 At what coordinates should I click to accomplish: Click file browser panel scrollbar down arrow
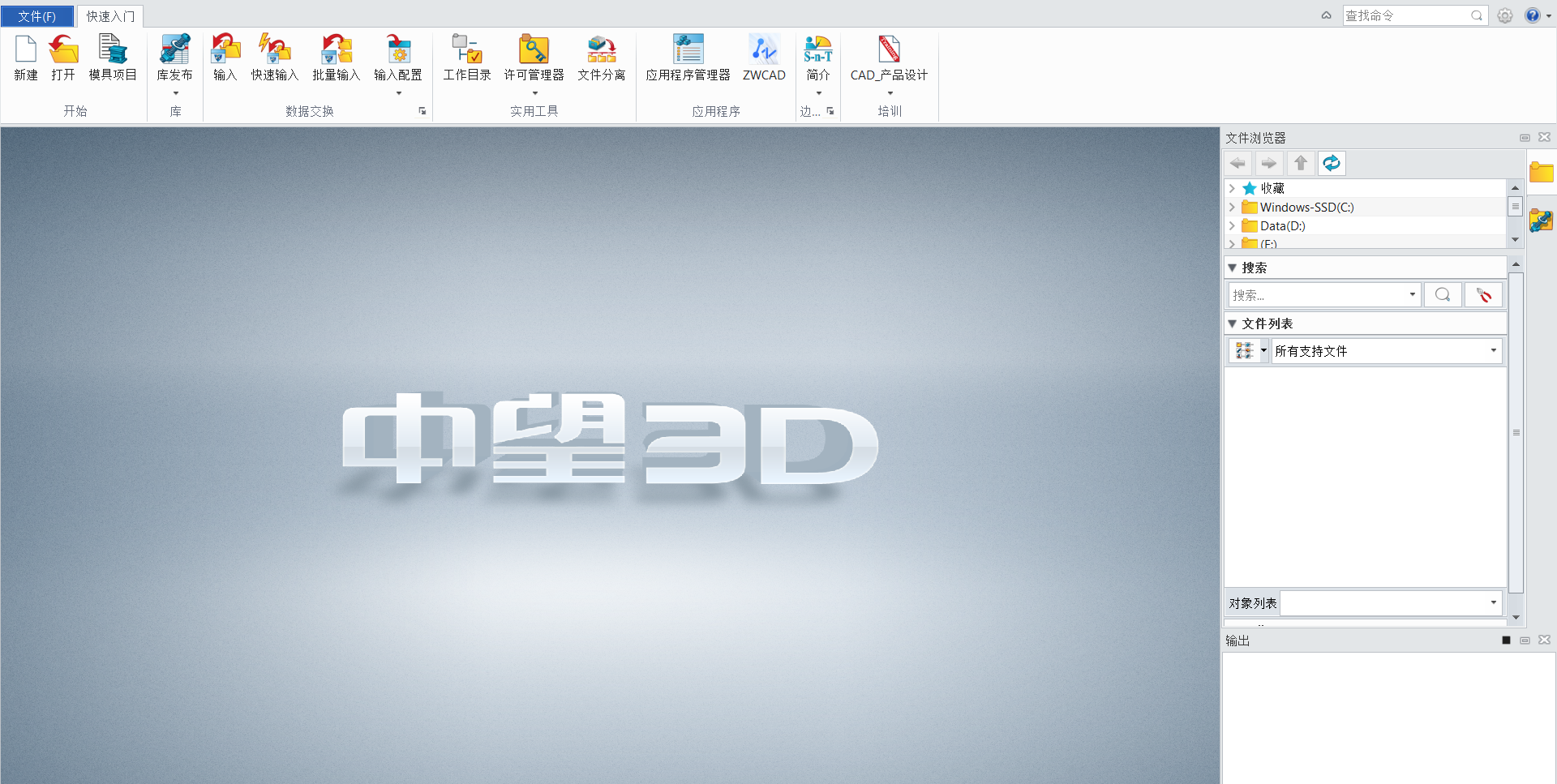click(1516, 618)
